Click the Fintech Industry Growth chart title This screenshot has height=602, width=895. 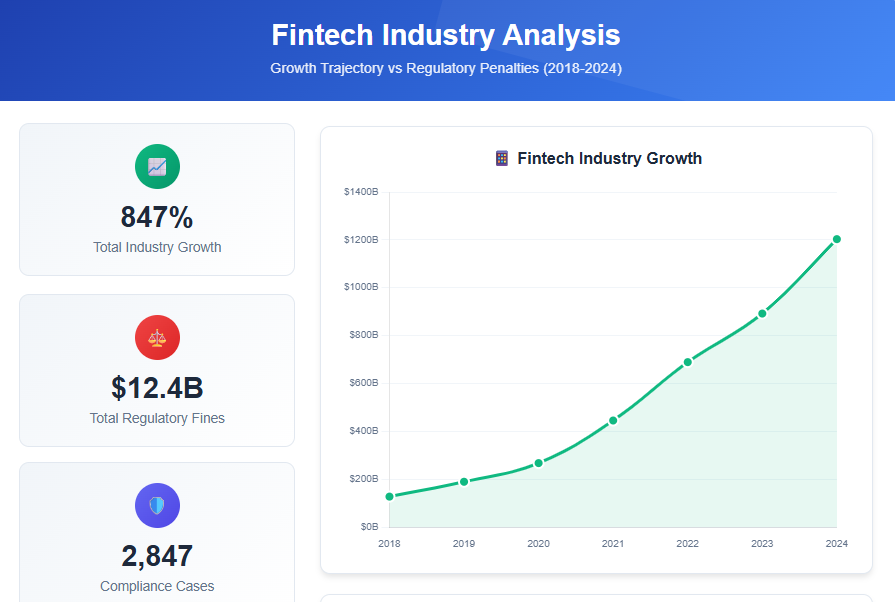610,158
